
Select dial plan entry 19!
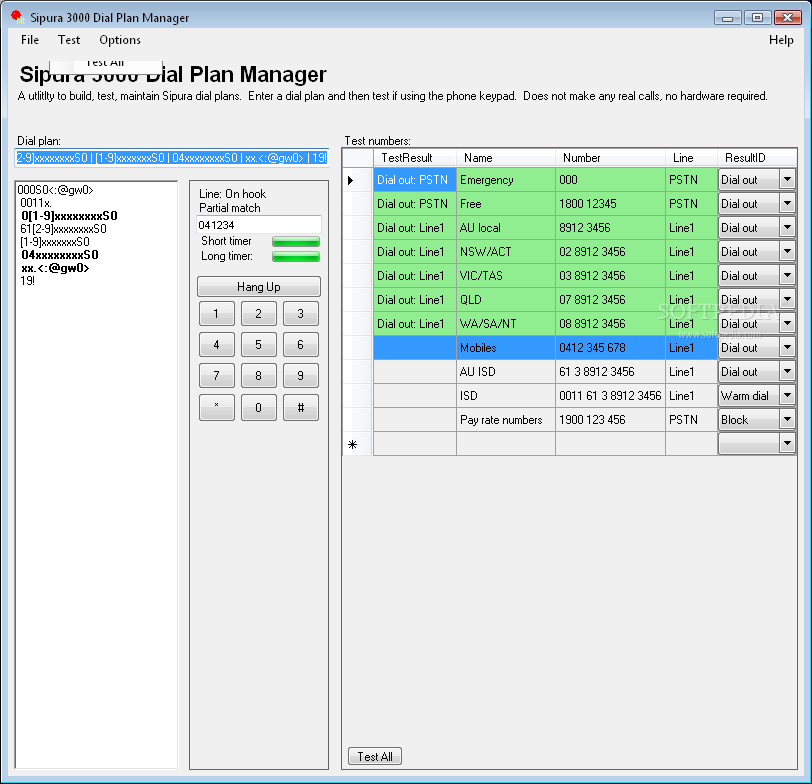[x=27, y=281]
